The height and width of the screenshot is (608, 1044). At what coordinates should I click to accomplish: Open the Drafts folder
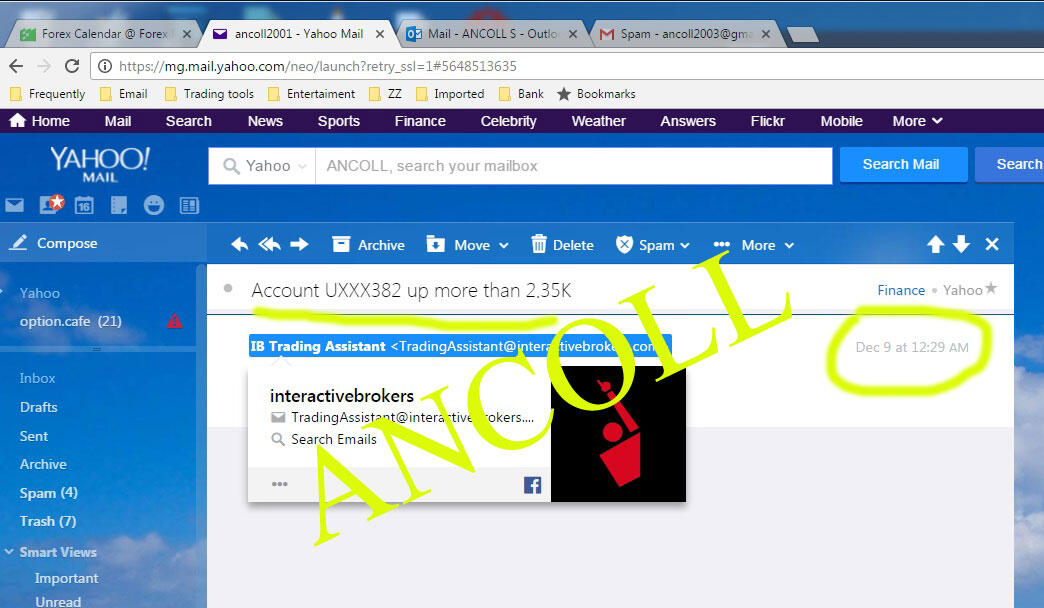pyautogui.click(x=39, y=407)
